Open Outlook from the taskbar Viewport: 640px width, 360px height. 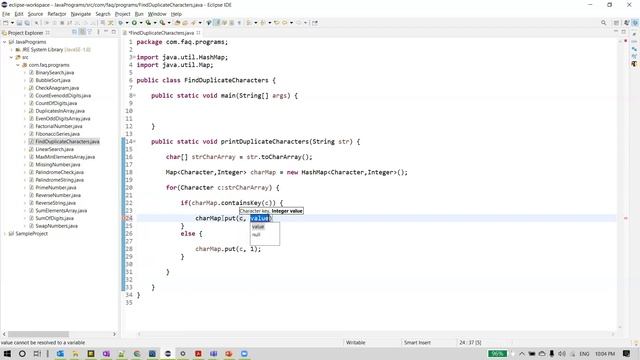click(x=60, y=354)
